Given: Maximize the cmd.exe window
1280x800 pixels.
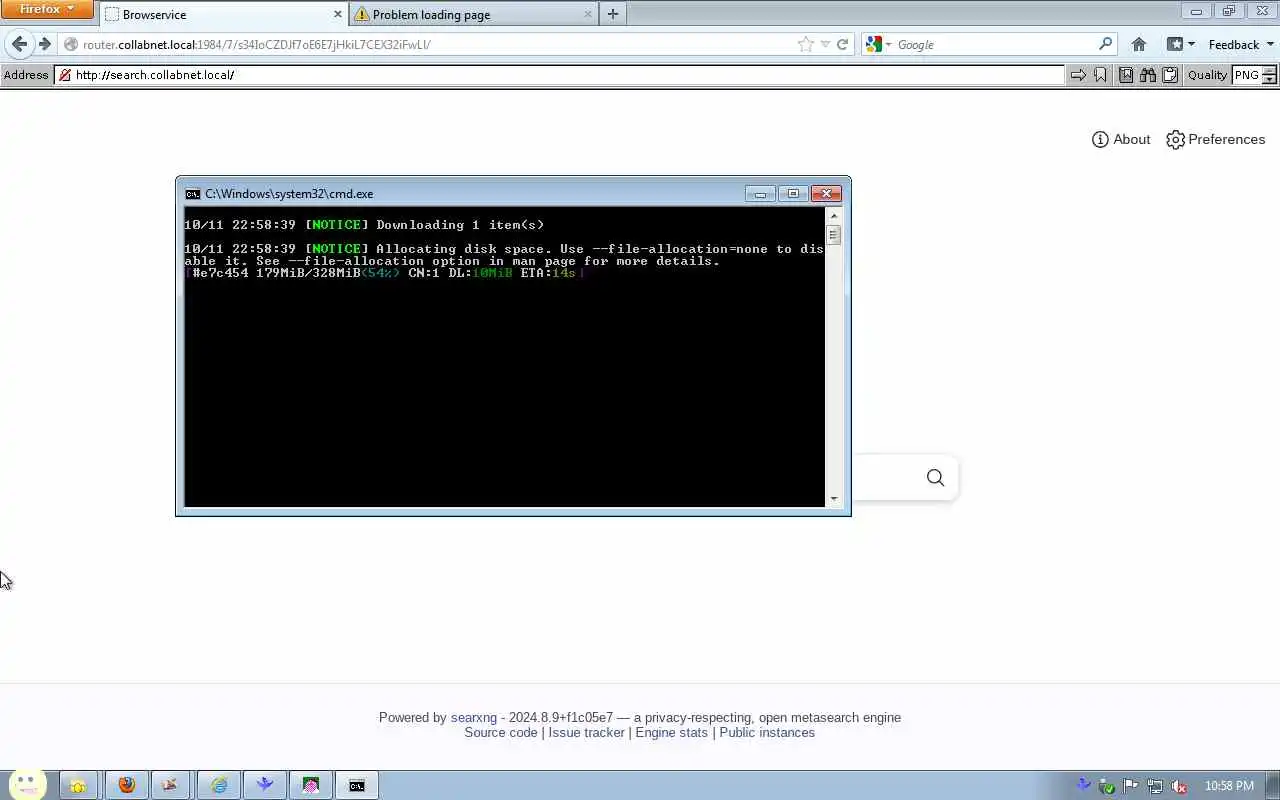Looking at the screenshot, I should click(793, 193).
